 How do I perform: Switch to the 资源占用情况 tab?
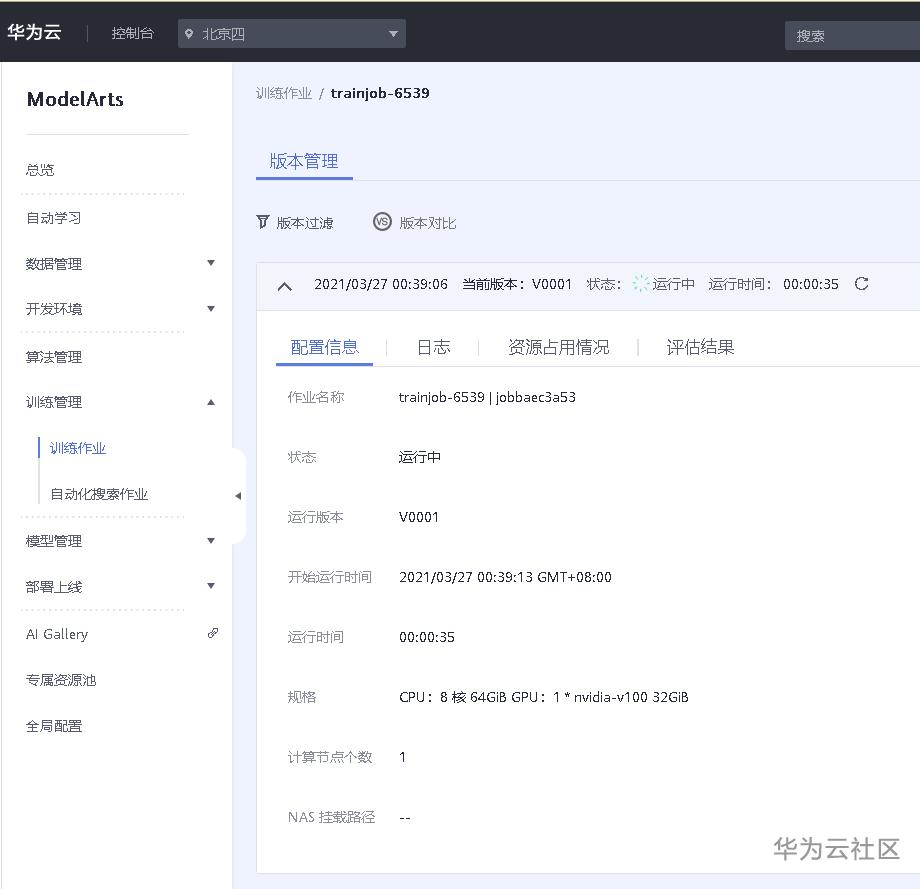559,347
